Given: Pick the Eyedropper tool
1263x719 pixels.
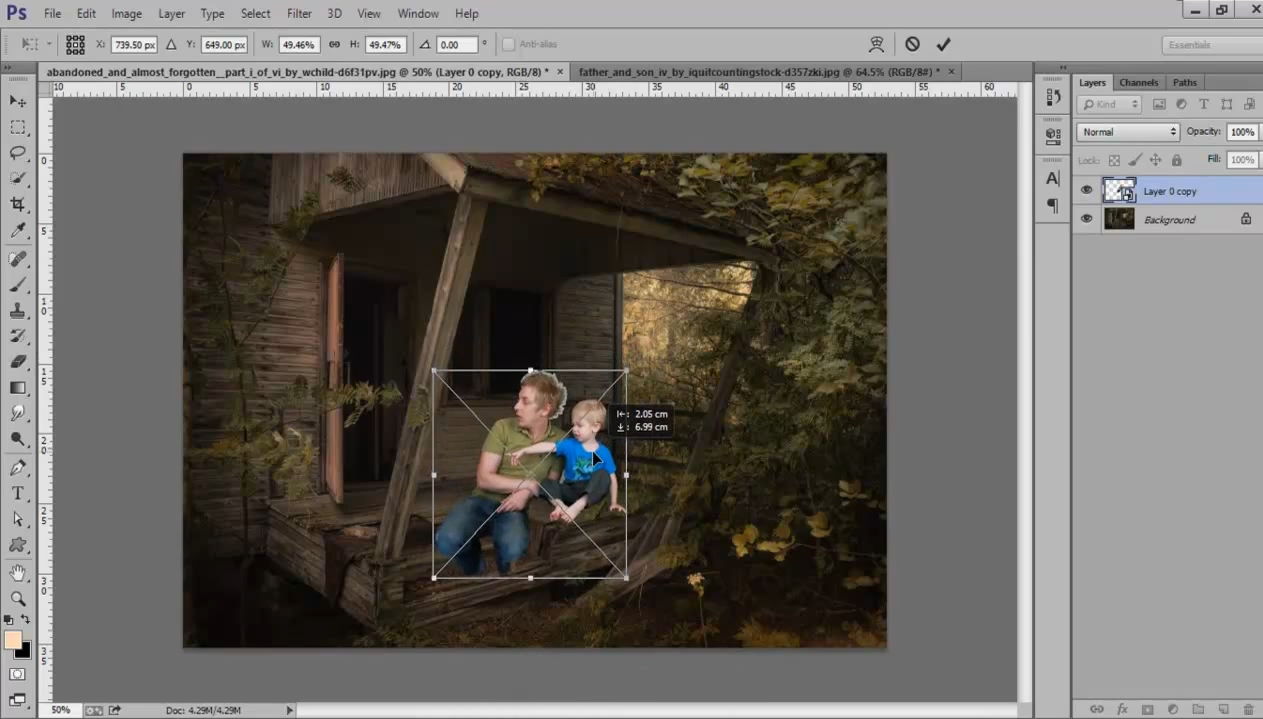Looking at the screenshot, I should point(18,231).
